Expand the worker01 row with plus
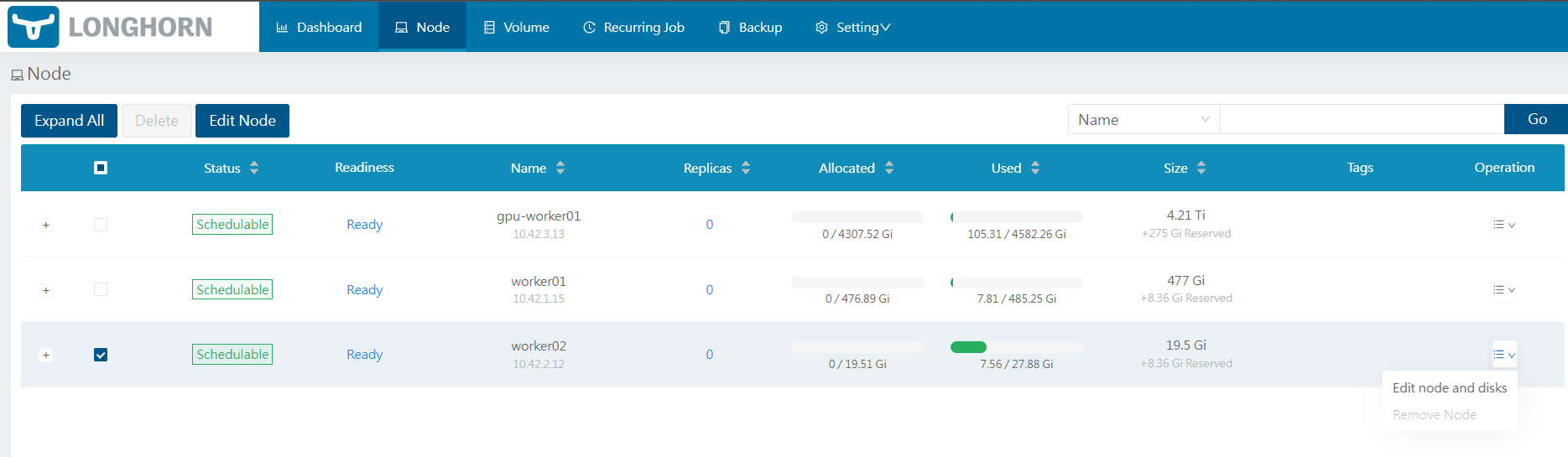 pyautogui.click(x=46, y=290)
